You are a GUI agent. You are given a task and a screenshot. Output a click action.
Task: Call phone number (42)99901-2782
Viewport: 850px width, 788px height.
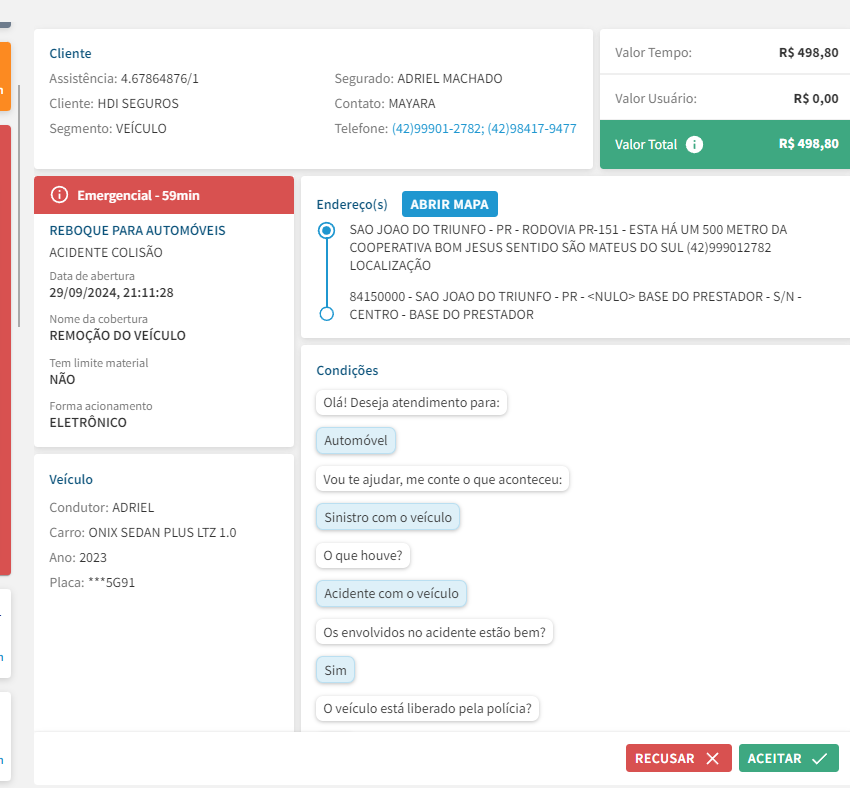tap(436, 129)
